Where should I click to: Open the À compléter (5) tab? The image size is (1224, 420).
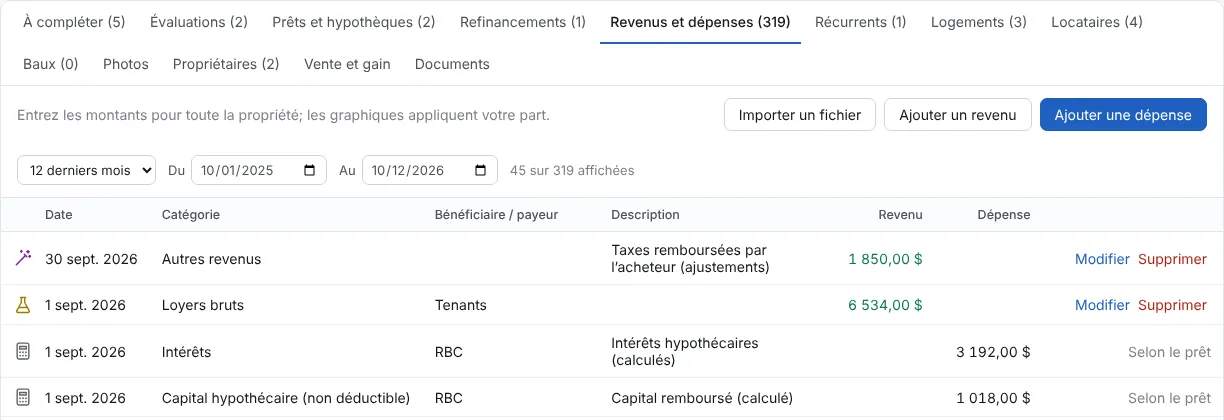tap(74, 22)
